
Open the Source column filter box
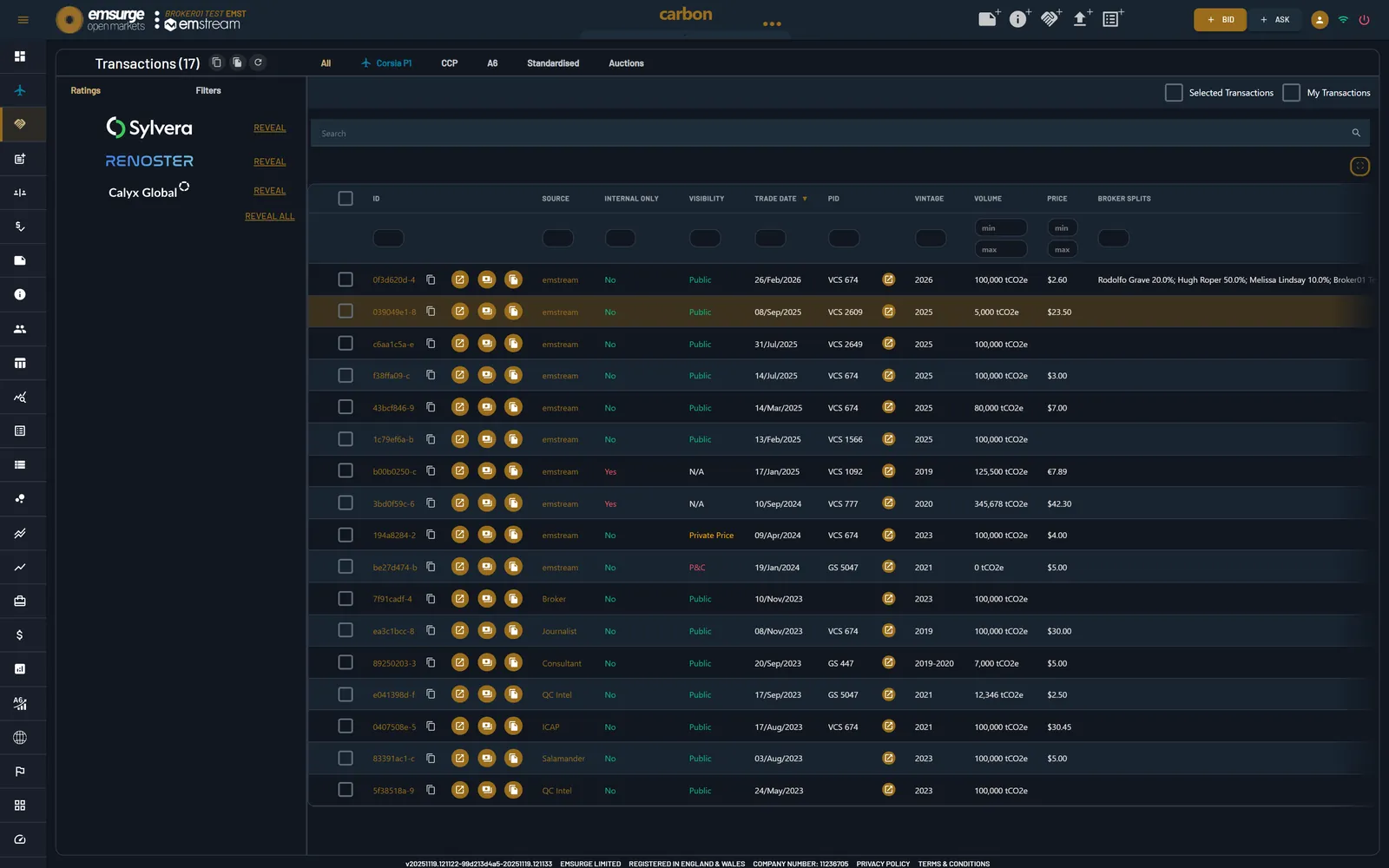pyautogui.click(x=557, y=238)
